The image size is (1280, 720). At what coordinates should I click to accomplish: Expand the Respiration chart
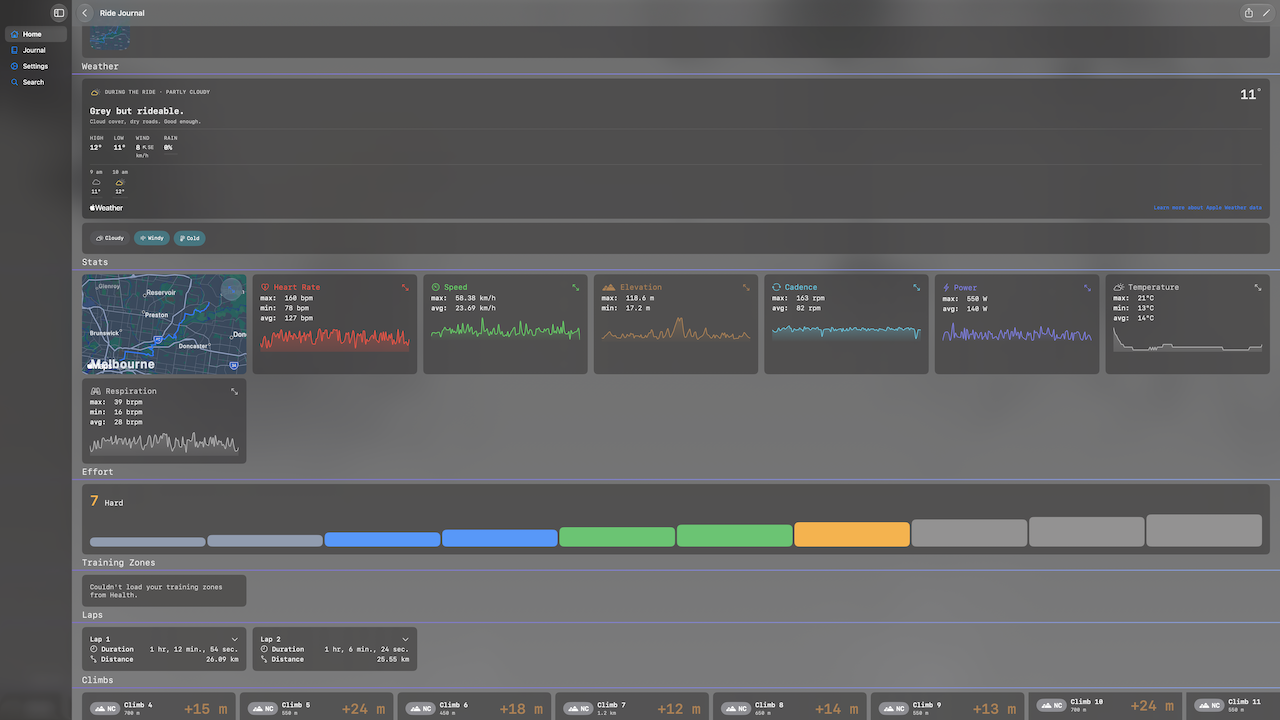235,391
